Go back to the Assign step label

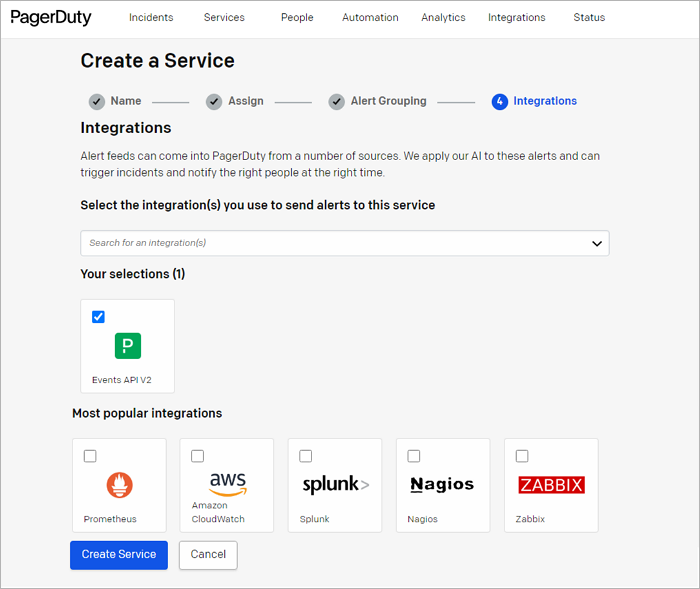(246, 101)
